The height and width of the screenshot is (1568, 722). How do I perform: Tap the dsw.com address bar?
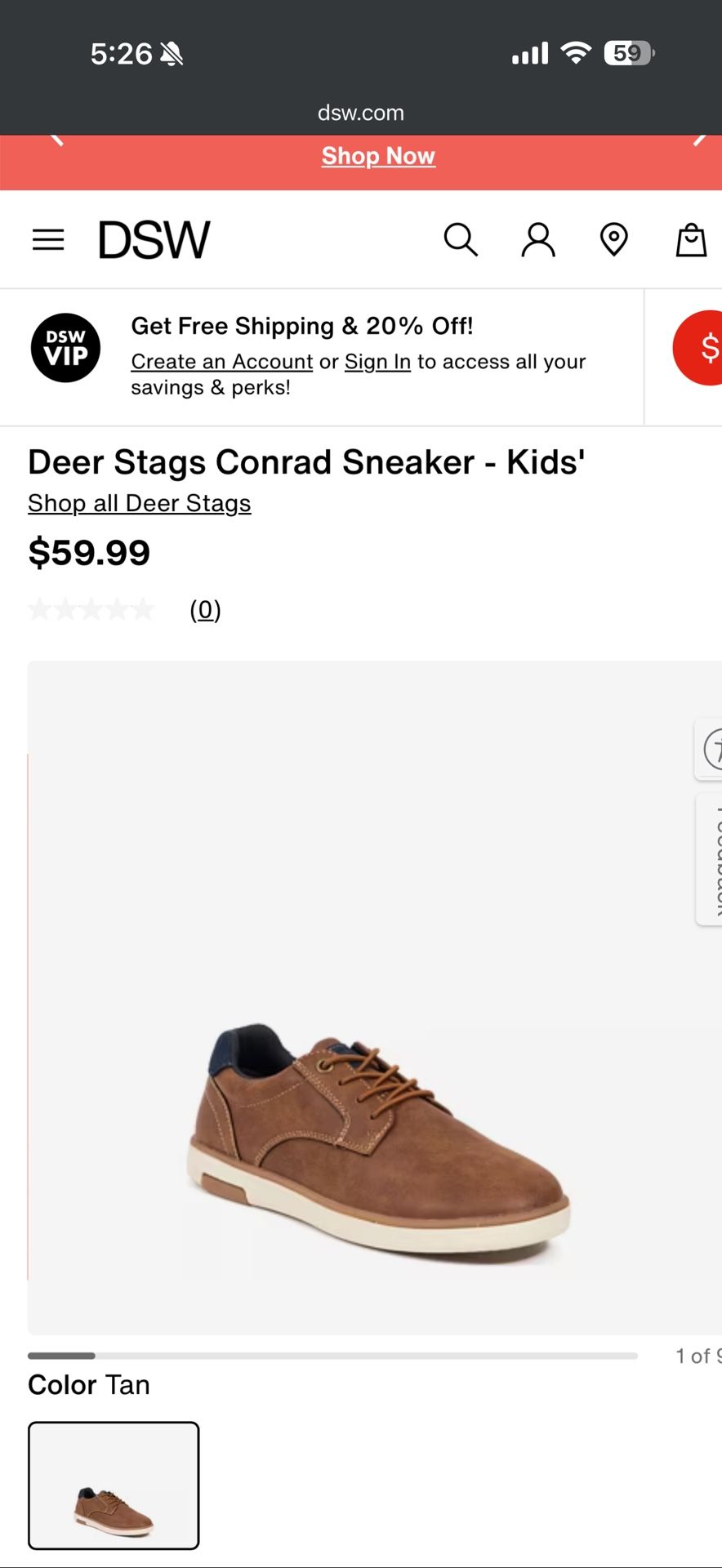[361, 113]
